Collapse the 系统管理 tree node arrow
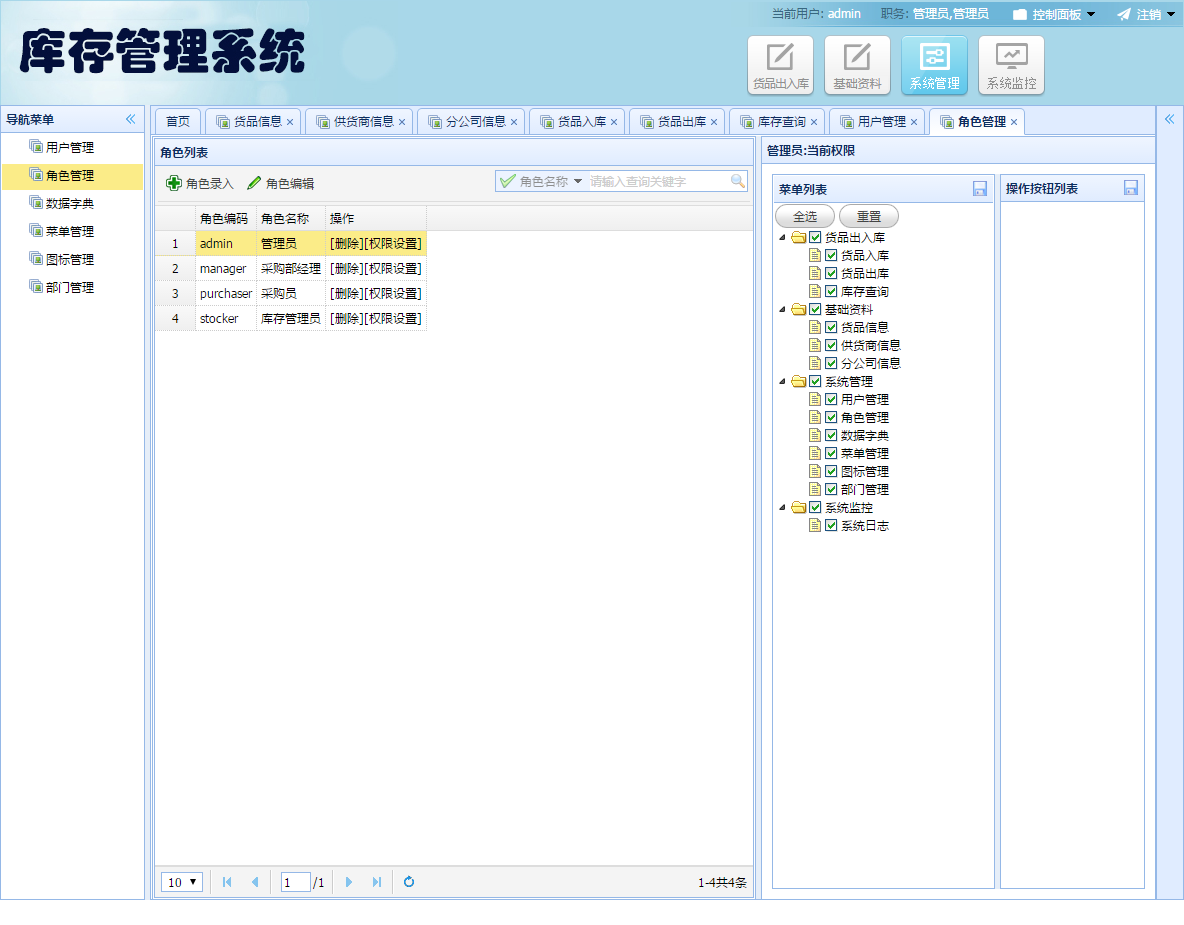This screenshot has height=925, width=1184. tap(782, 381)
